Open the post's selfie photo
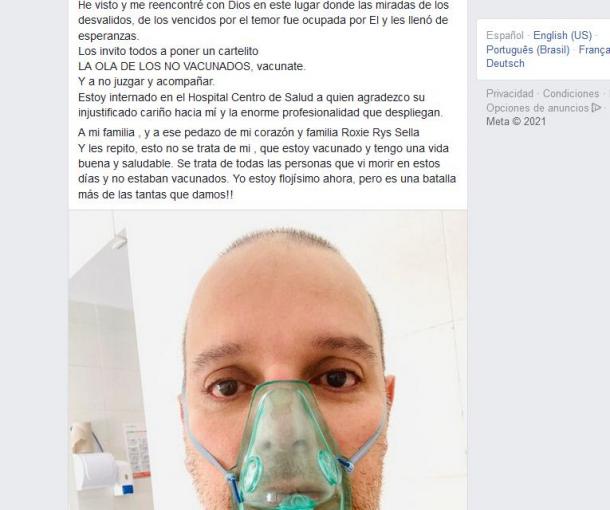 [x=268, y=360]
